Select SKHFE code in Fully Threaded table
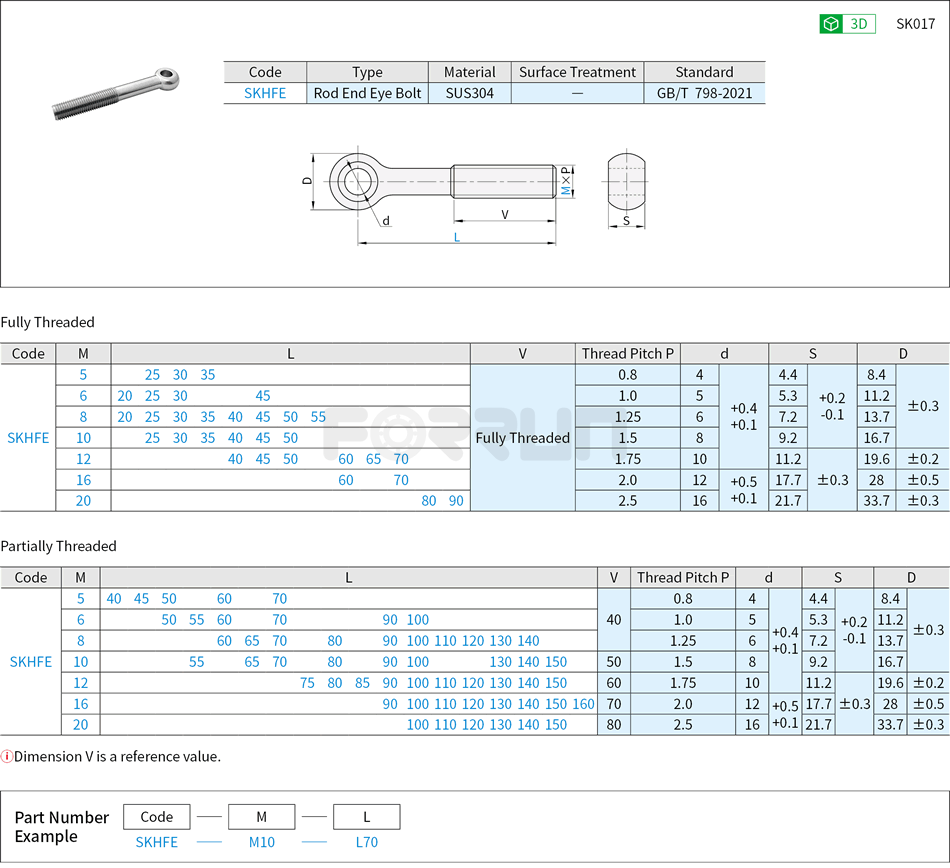 [29, 438]
